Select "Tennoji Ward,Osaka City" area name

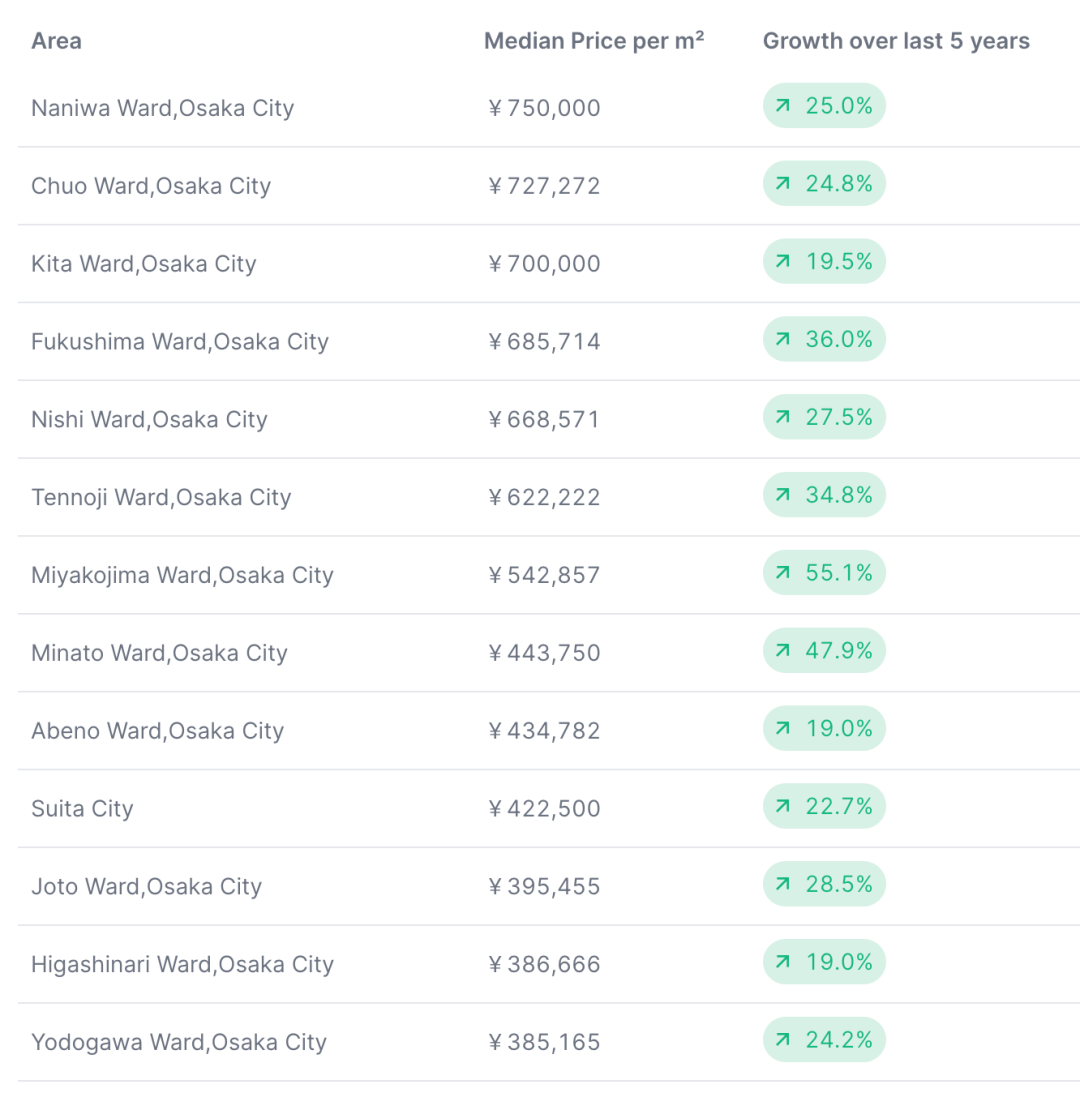pos(161,498)
